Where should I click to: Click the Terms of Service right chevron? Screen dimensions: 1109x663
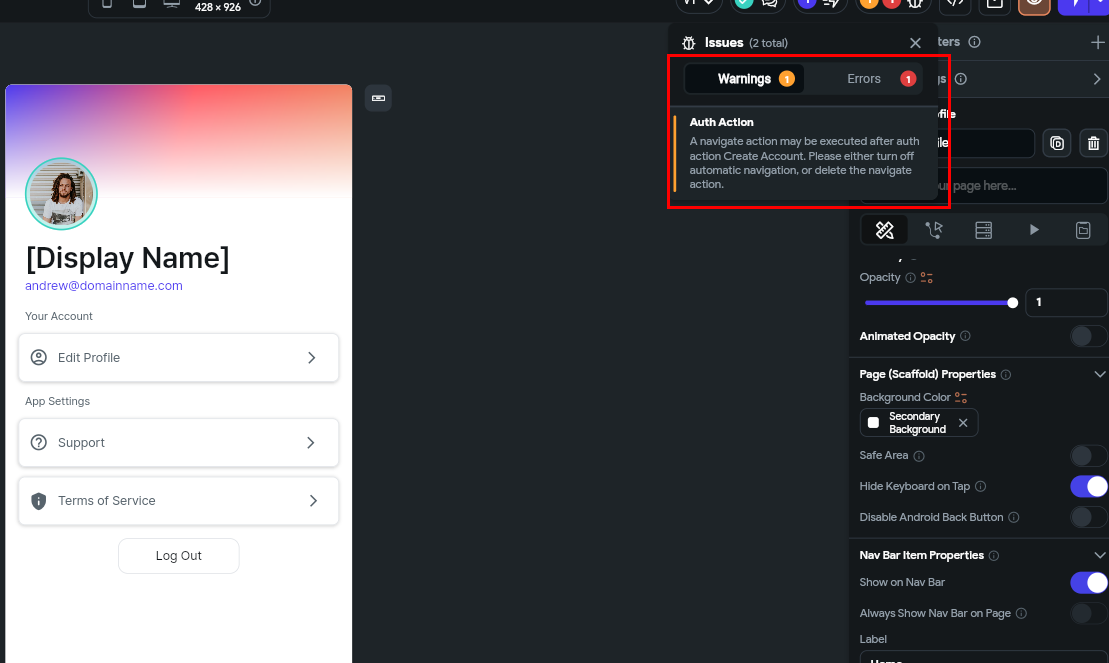pos(313,501)
